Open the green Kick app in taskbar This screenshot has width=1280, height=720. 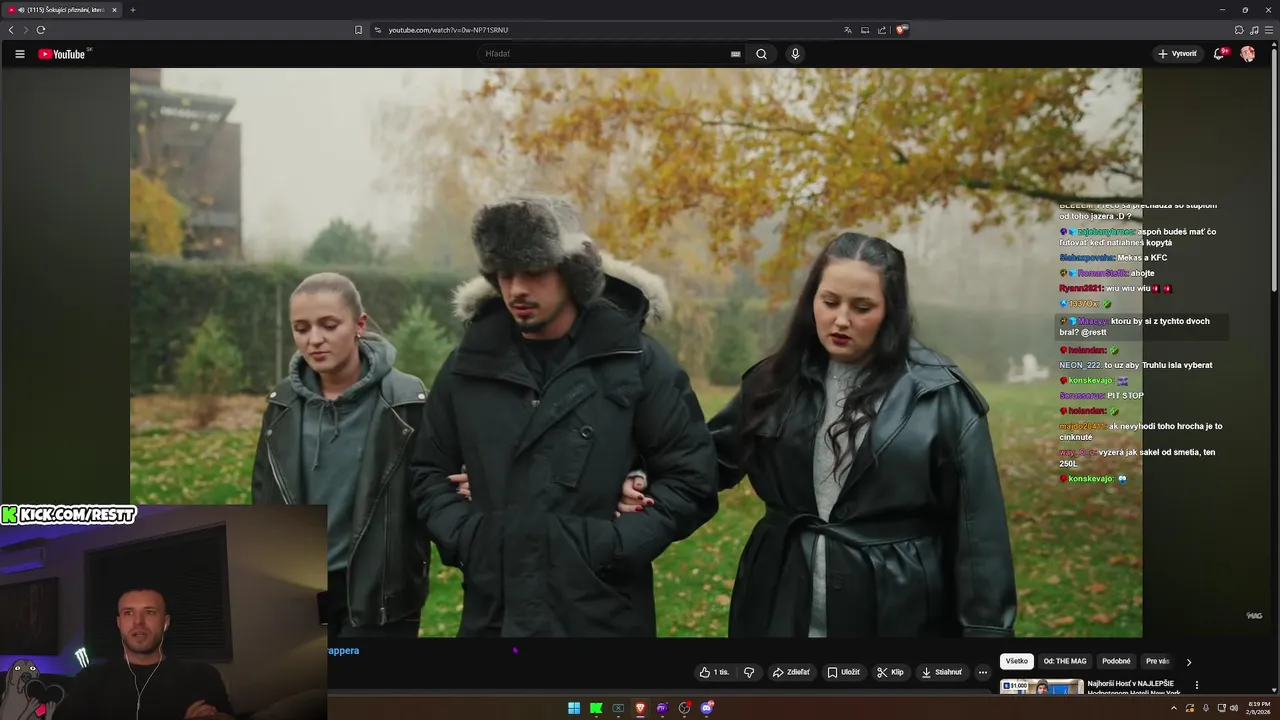(596, 708)
